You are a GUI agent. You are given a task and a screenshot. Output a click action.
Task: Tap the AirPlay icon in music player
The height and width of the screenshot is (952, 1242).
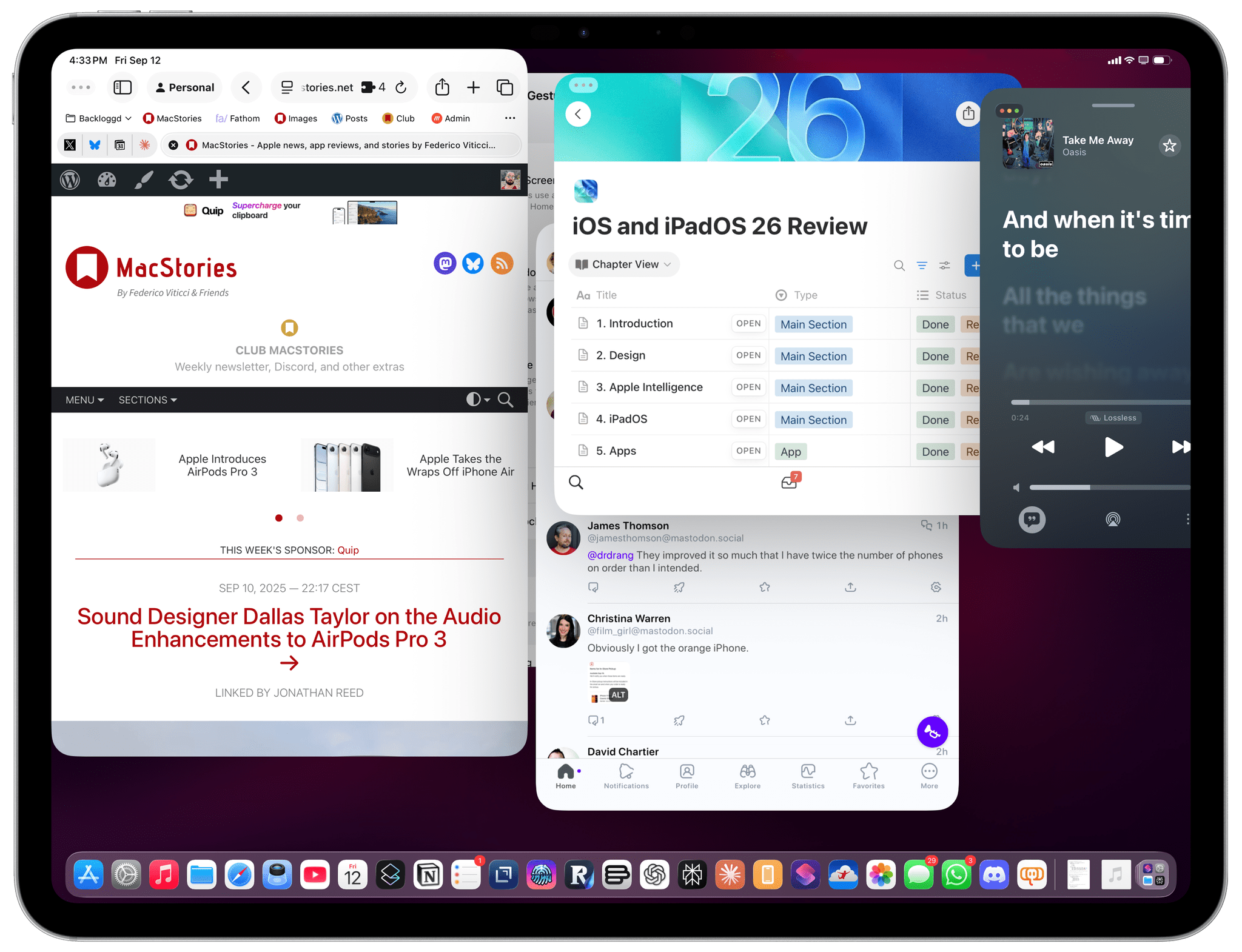tap(1112, 519)
